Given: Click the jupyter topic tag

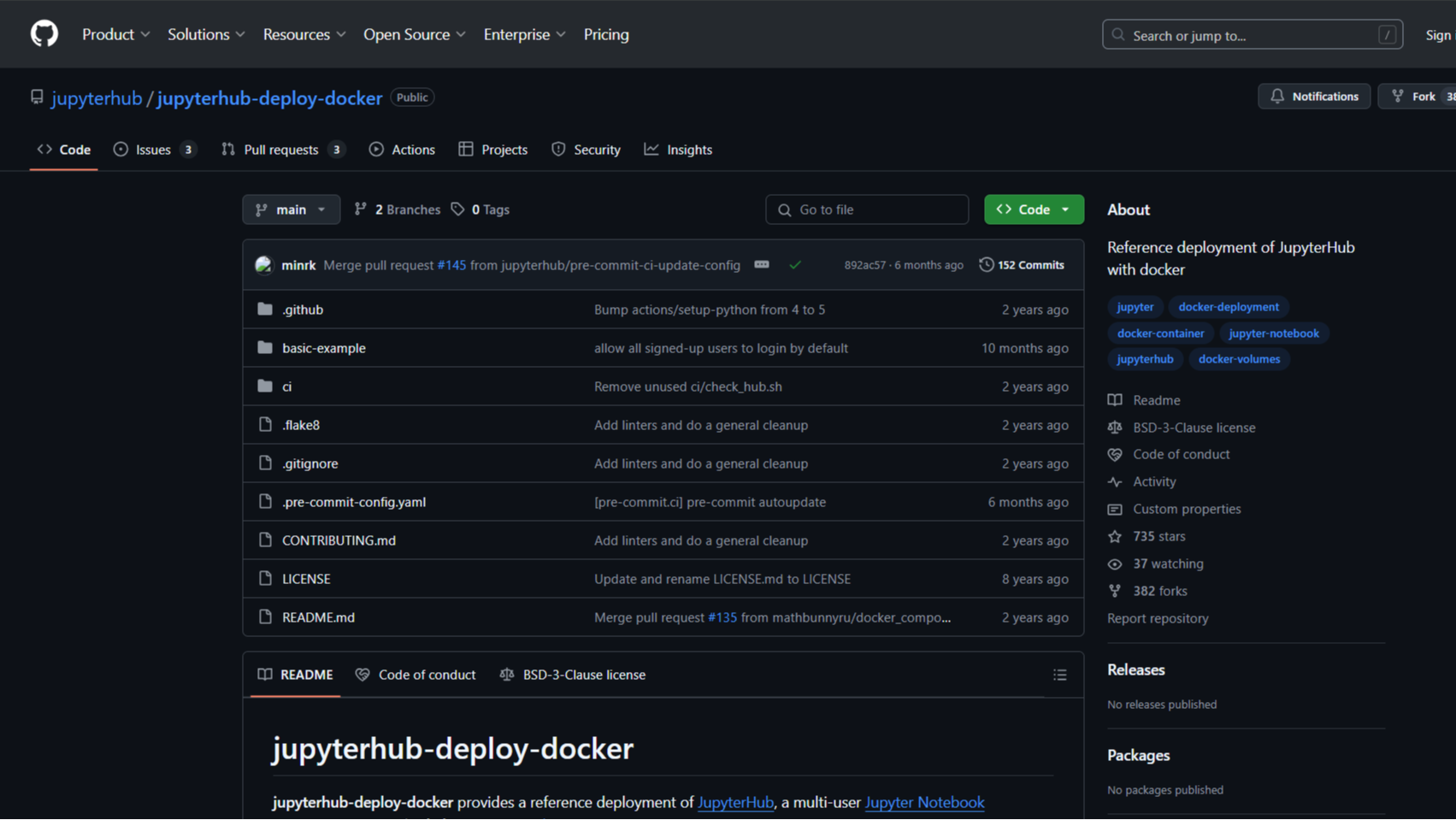Looking at the screenshot, I should pos(1135,307).
